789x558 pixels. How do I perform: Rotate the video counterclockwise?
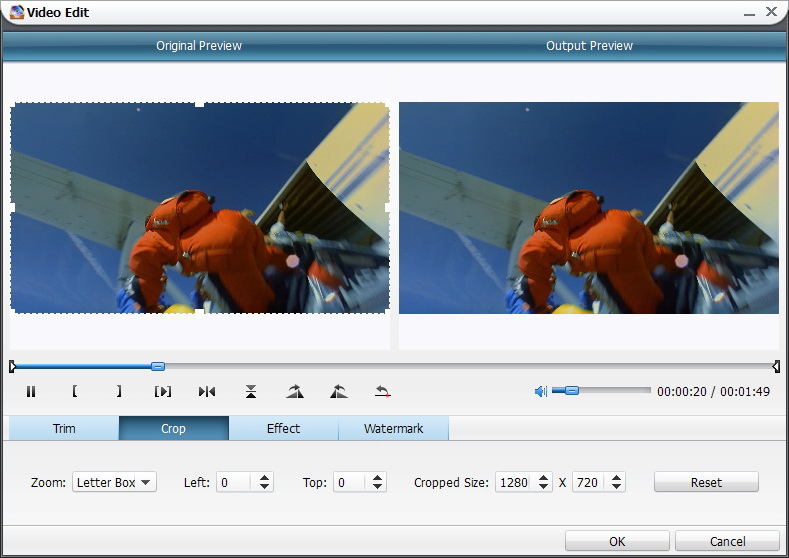pyautogui.click(x=339, y=391)
